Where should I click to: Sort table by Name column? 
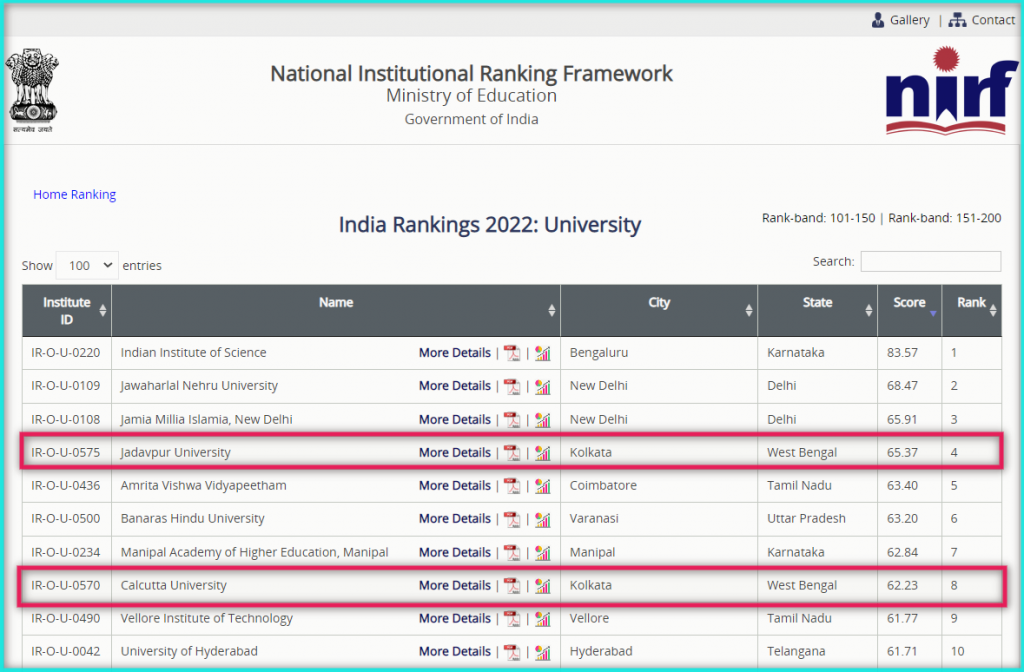[336, 311]
